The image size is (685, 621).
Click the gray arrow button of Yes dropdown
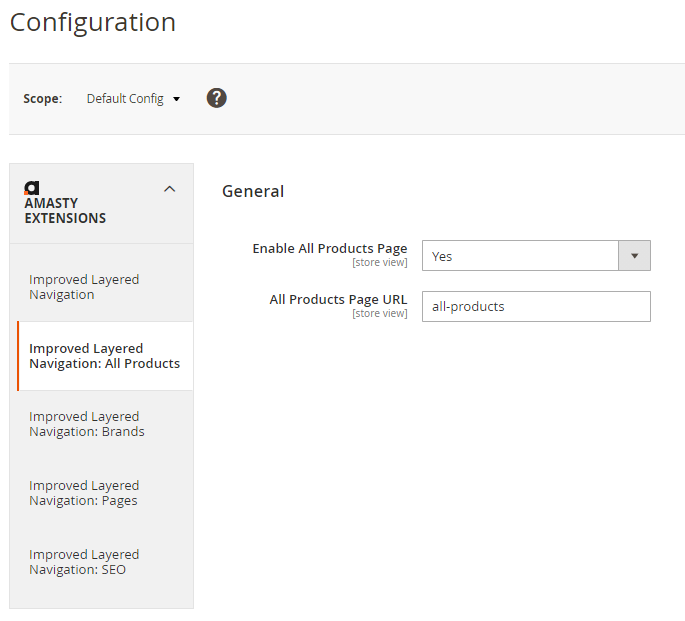[634, 256]
